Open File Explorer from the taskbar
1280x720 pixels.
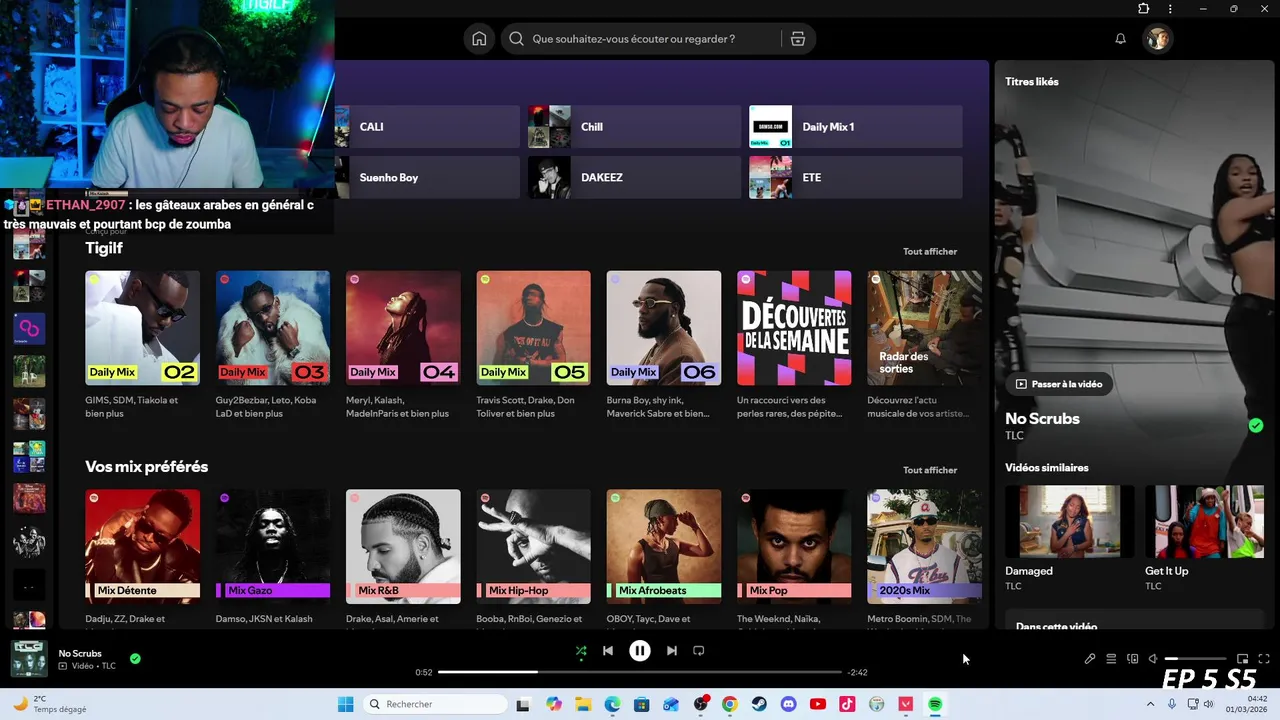pyautogui.click(x=583, y=704)
